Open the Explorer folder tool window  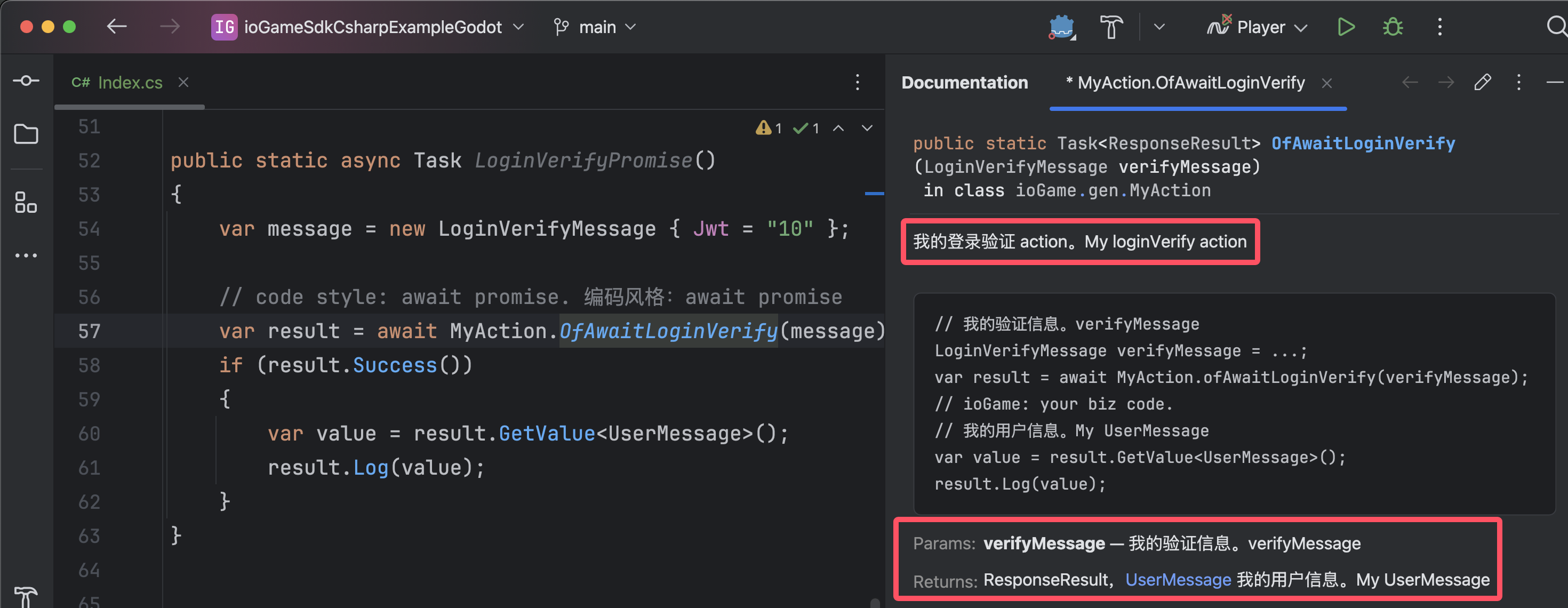(x=26, y=134)
